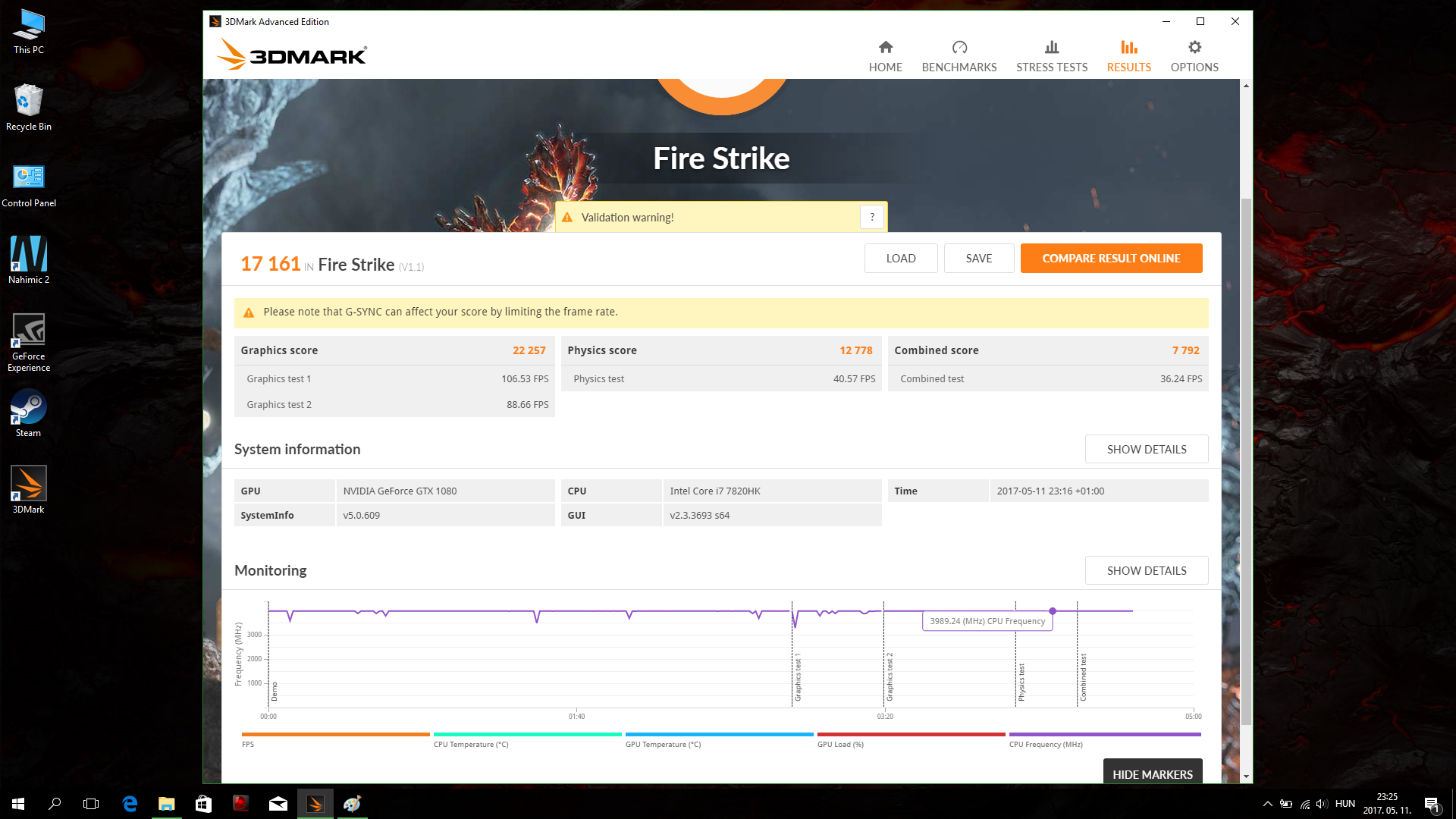
Task: Toggle GPU Load series legend
Action: [x=910, y=739]
